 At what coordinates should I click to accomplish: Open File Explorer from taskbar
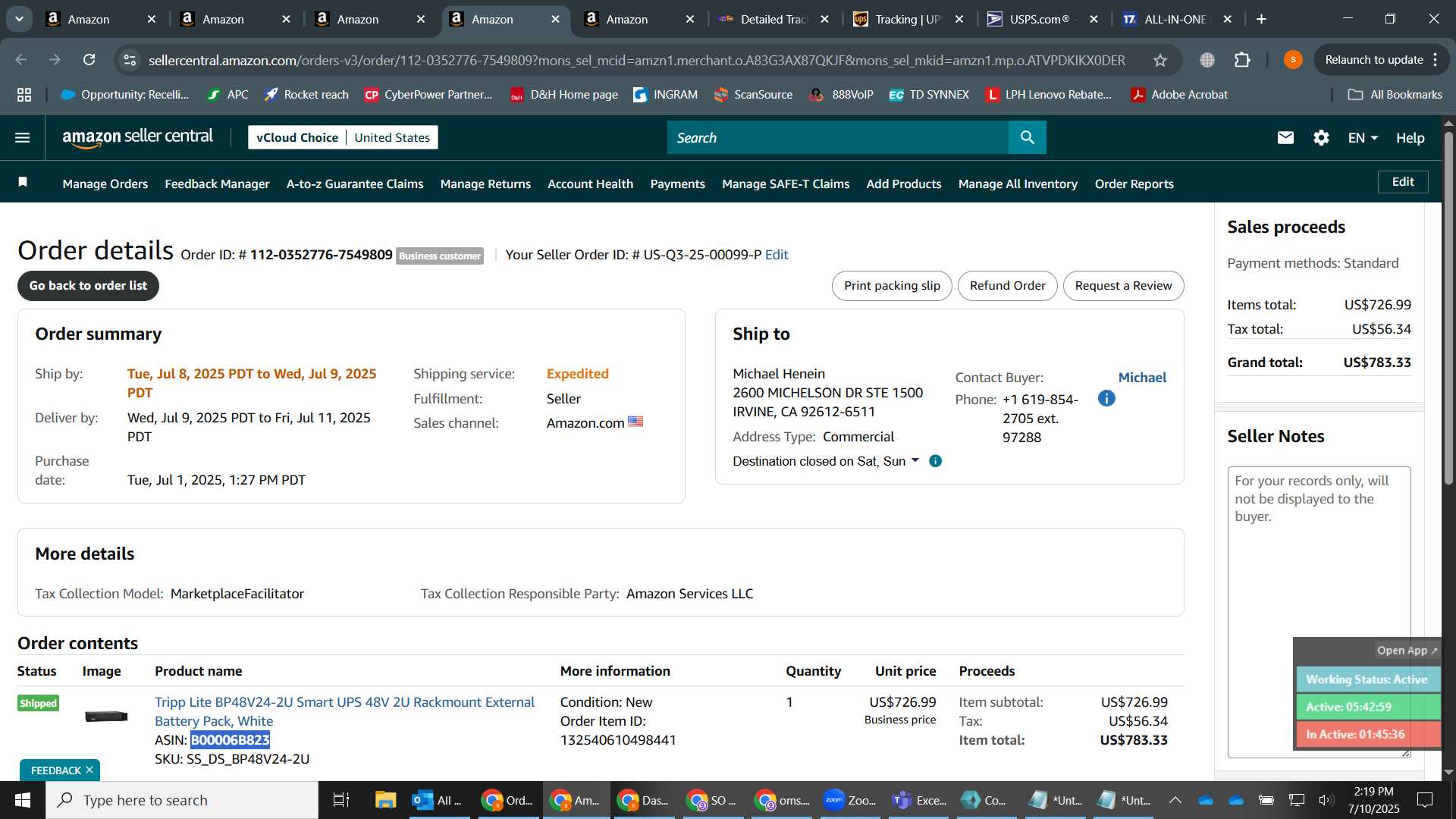click(x=385, y=800)
